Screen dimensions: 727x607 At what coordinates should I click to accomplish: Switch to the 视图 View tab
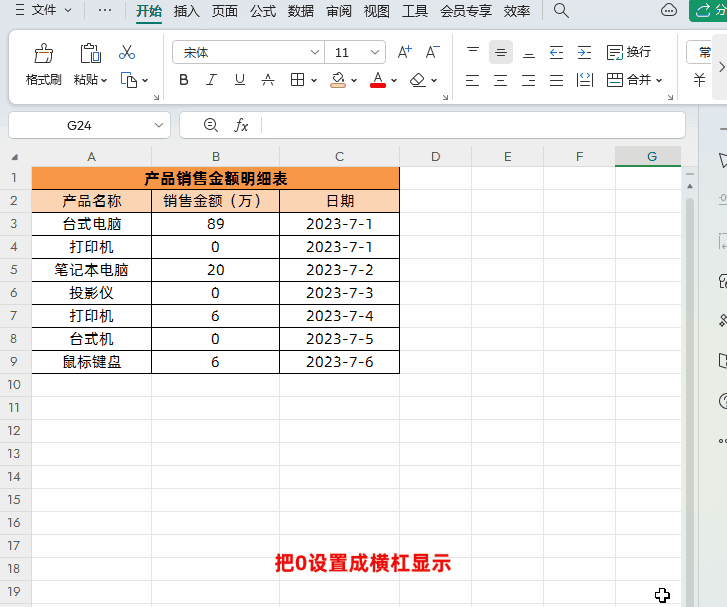point(376,11)
